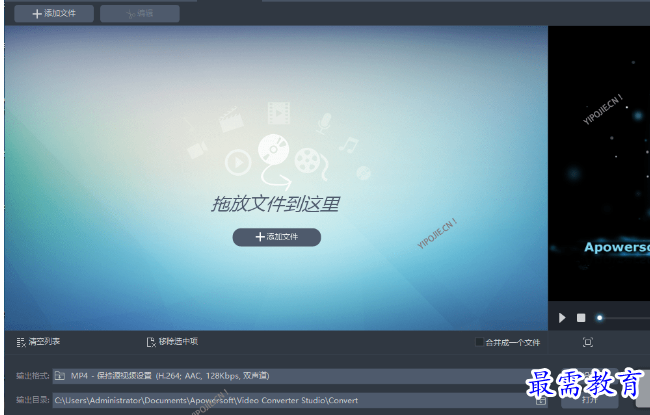Click the 拖放文件到这里 drop area text
Screen dimensions: 650x415
click(276, 204)
